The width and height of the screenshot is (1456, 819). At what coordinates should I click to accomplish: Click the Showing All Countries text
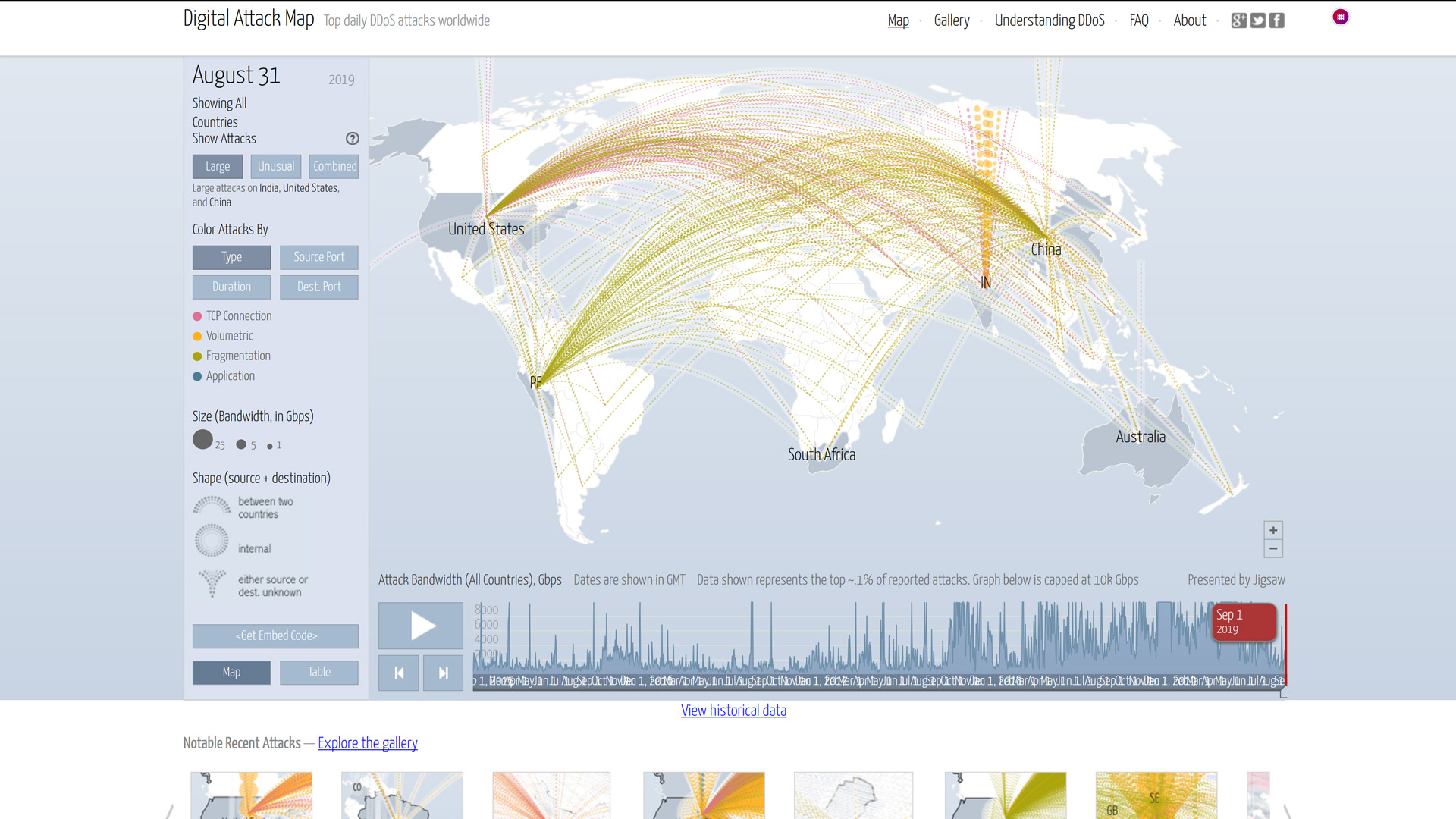[x=219, y=112]
